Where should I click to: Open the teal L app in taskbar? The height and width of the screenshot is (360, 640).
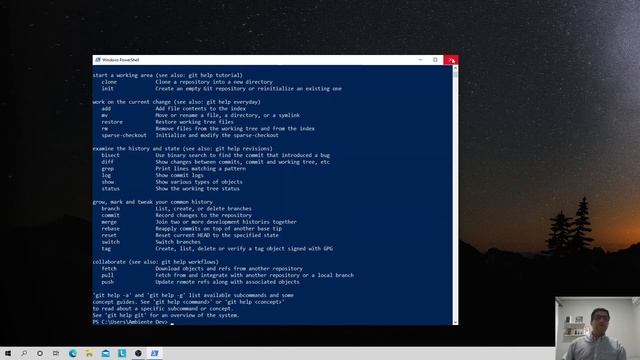pyautogui.click(x=122, y=353)
